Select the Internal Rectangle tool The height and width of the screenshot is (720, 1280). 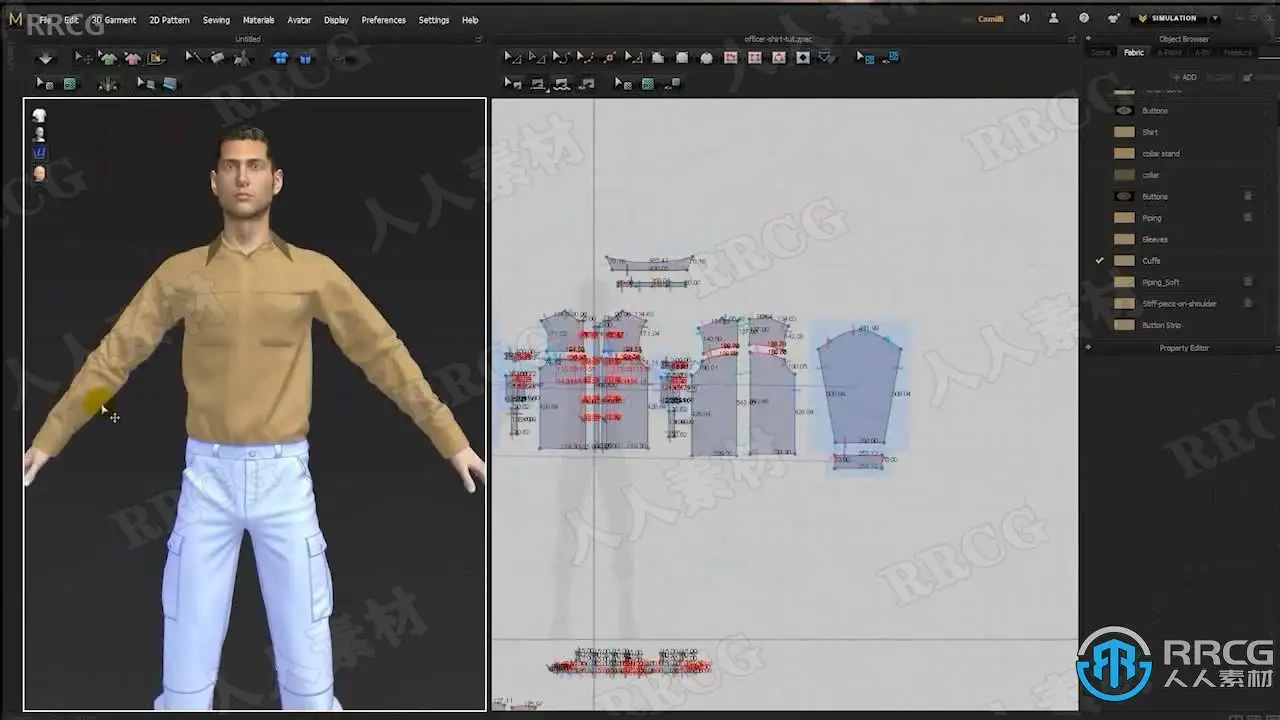(754, 58)
